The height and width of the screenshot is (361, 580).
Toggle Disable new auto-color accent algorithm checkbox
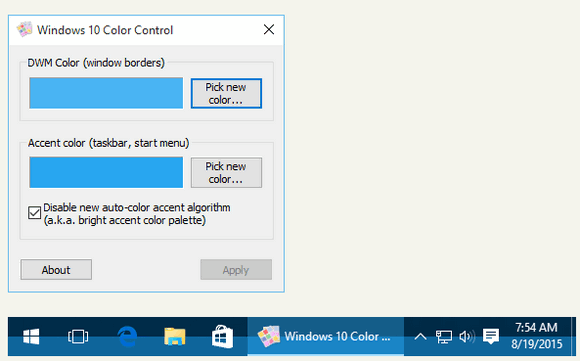pyautogui.click(x=34, y=213)
